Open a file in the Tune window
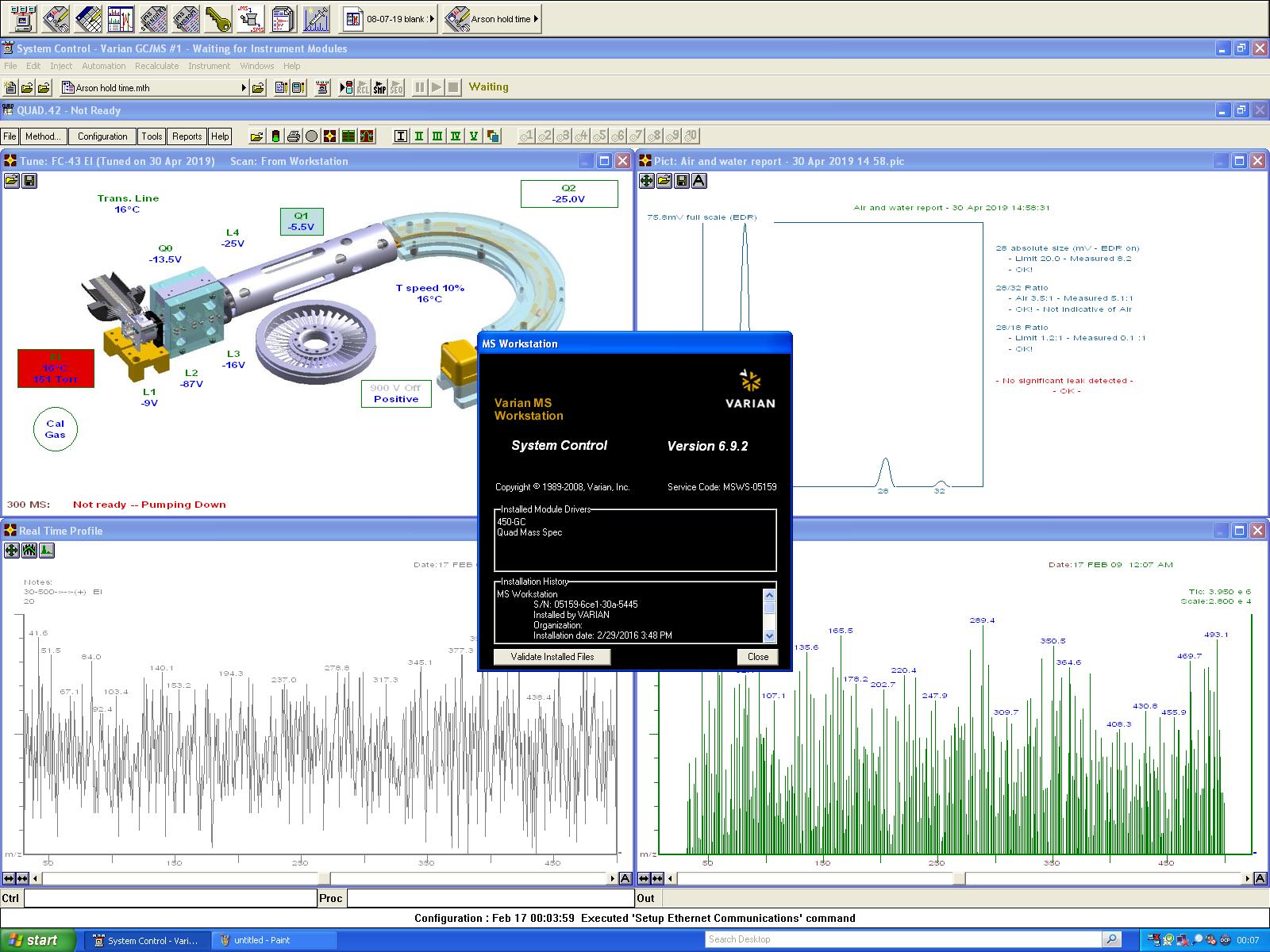 12,181
